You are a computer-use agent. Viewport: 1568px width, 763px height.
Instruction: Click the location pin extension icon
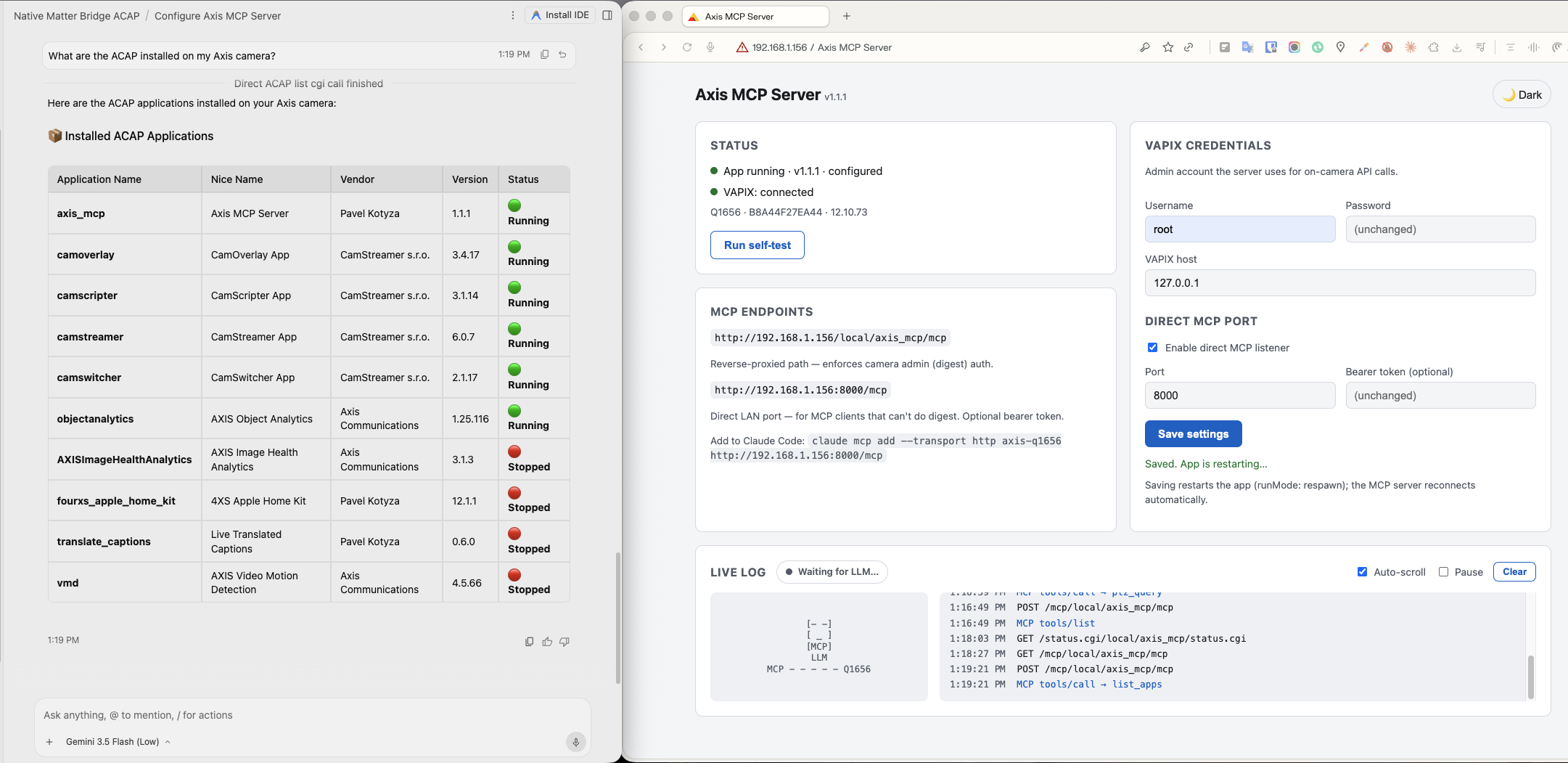pyautogui.click(x=1341, y=47)
